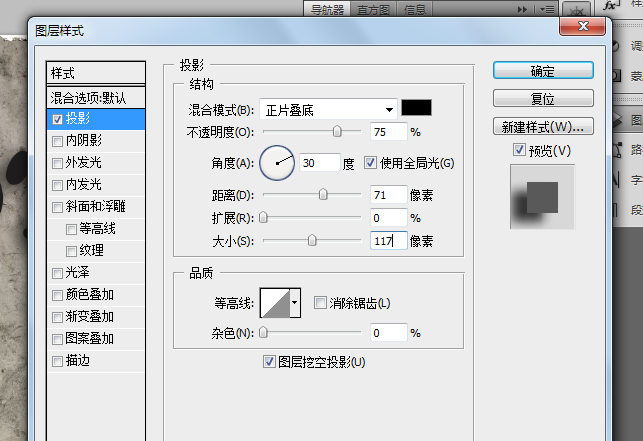
Task: Enable the 斜面和浮雕 style checkbox
Action: click(x=57, y=207)
